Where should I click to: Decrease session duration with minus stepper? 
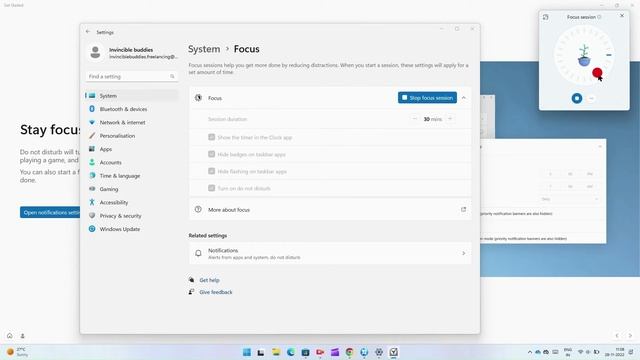pos(415,119)
